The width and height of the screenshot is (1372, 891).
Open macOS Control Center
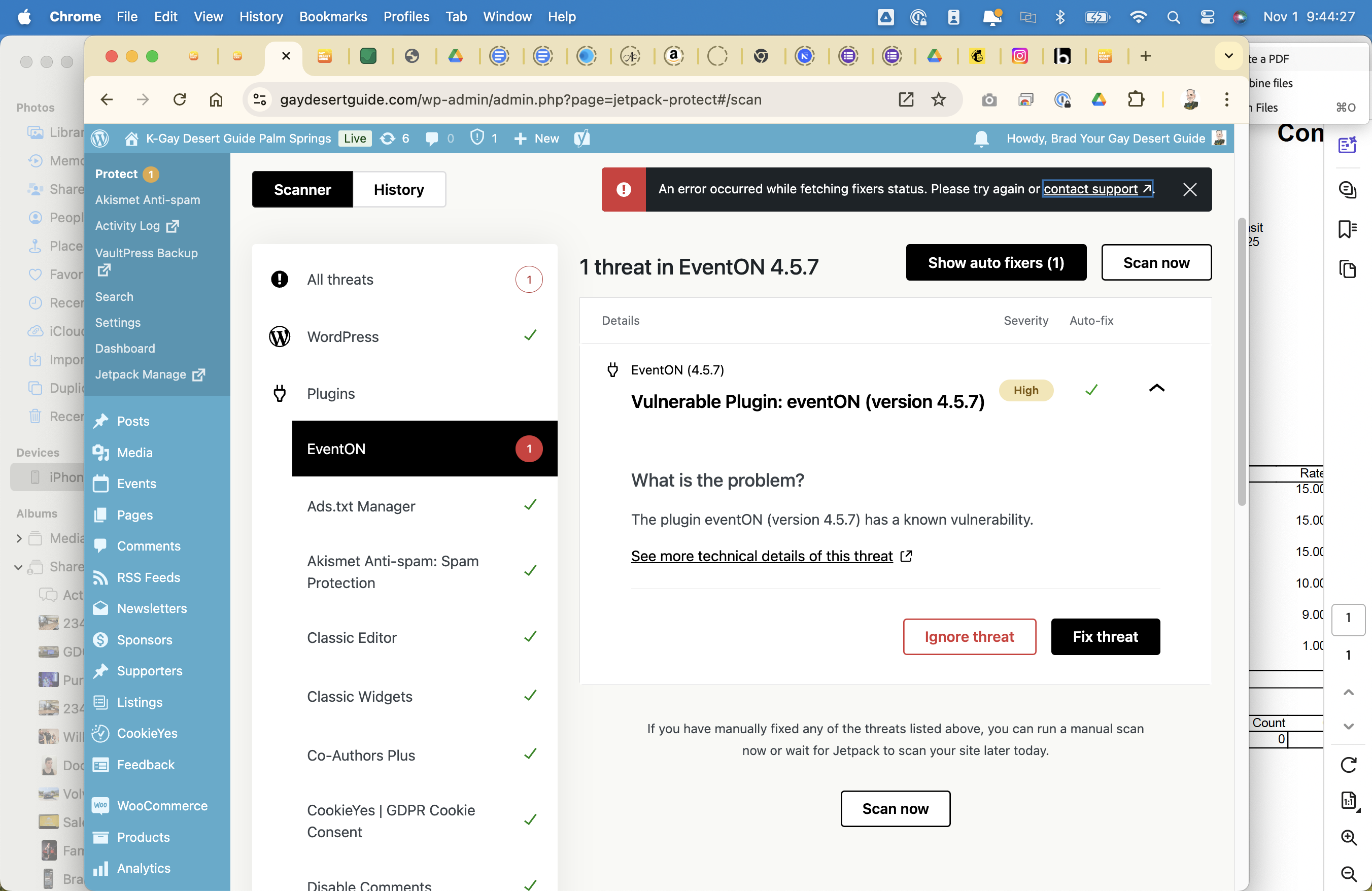1207,17
